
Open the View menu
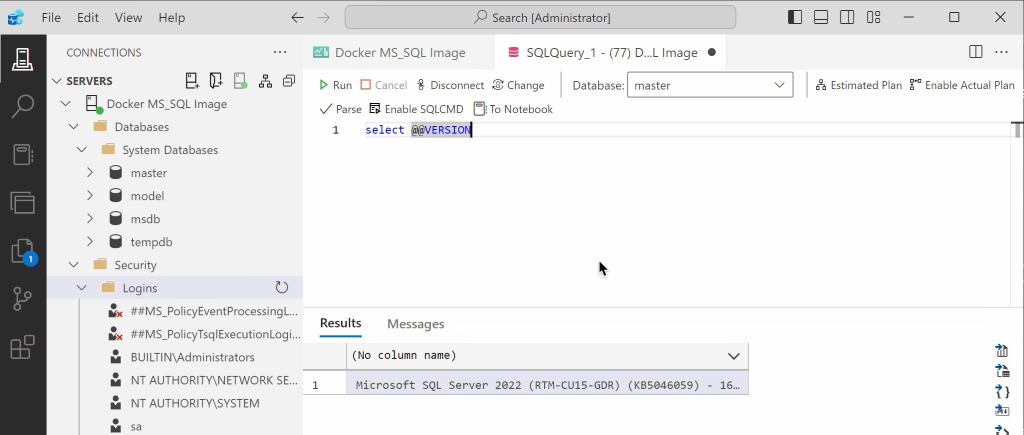coord(129,18)
